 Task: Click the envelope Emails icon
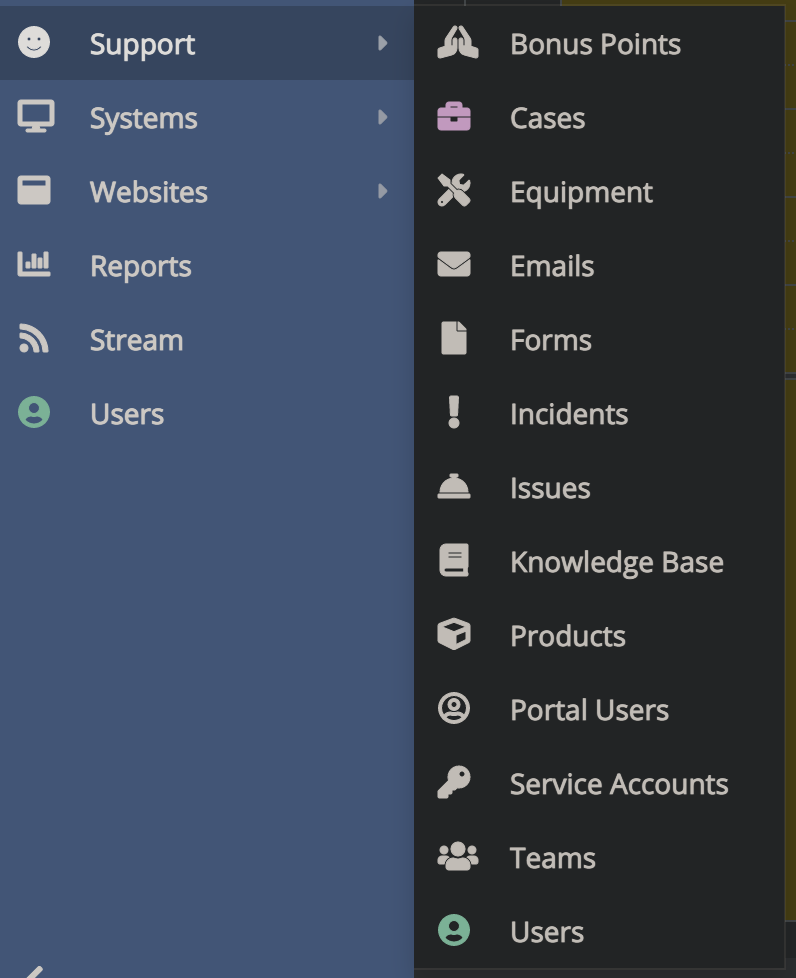pyautogui.click(x=454, y=266)
